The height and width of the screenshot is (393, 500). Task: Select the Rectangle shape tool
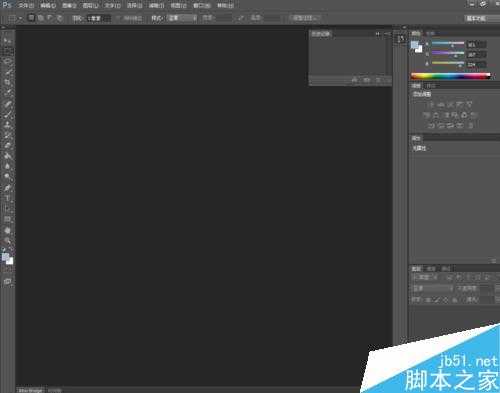click(x=7, y=219)
